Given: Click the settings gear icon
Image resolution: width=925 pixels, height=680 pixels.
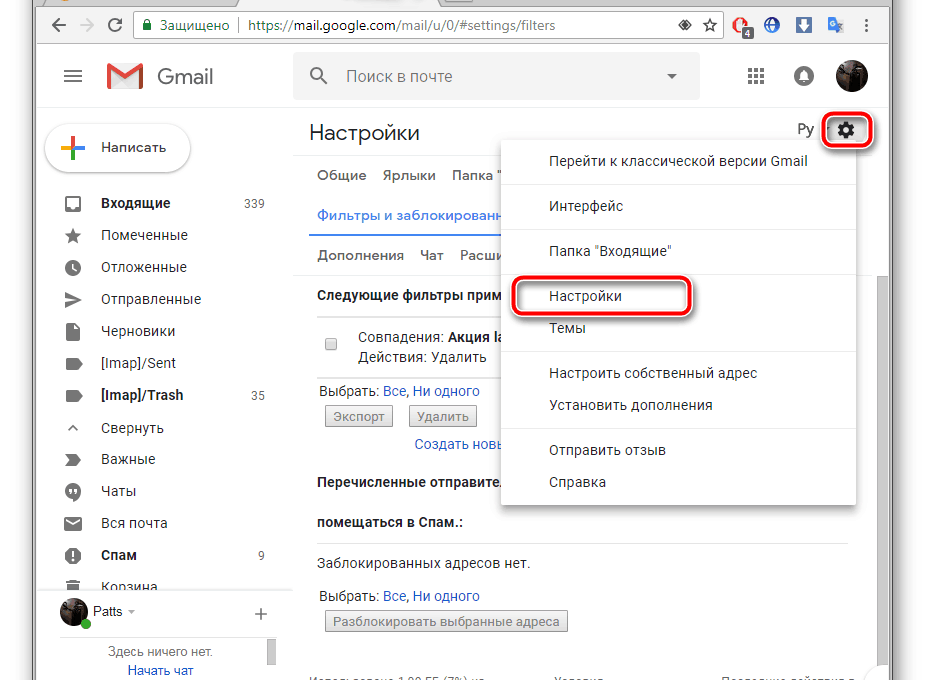Looking at the screenshot, I should tap(847, 130).
